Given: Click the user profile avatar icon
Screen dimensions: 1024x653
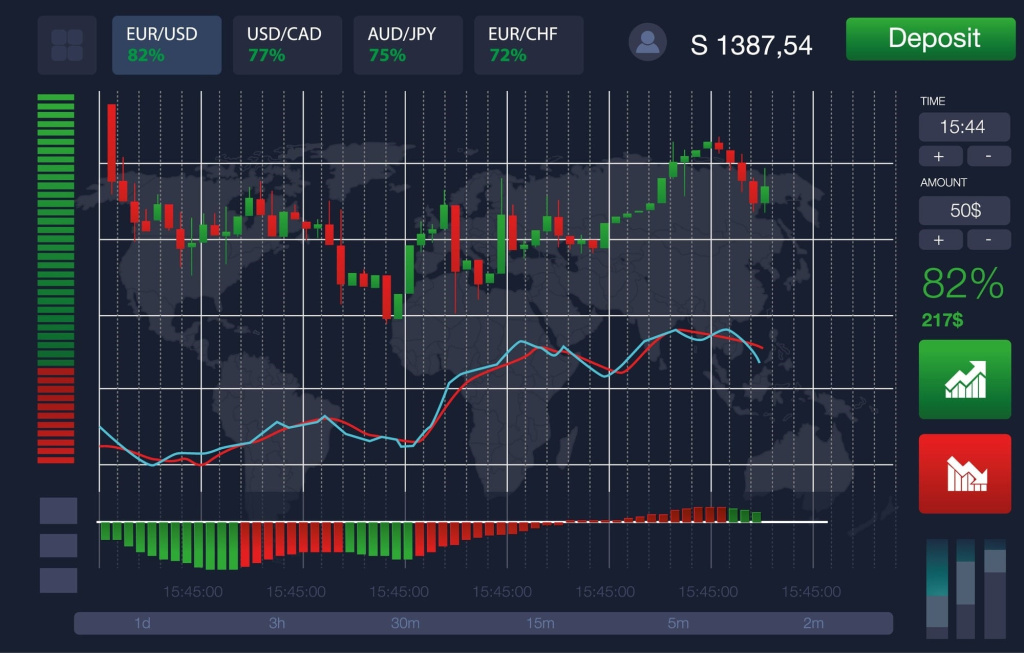Looking at the screenshot, I should pyautogui.click(x=647, y=42).
